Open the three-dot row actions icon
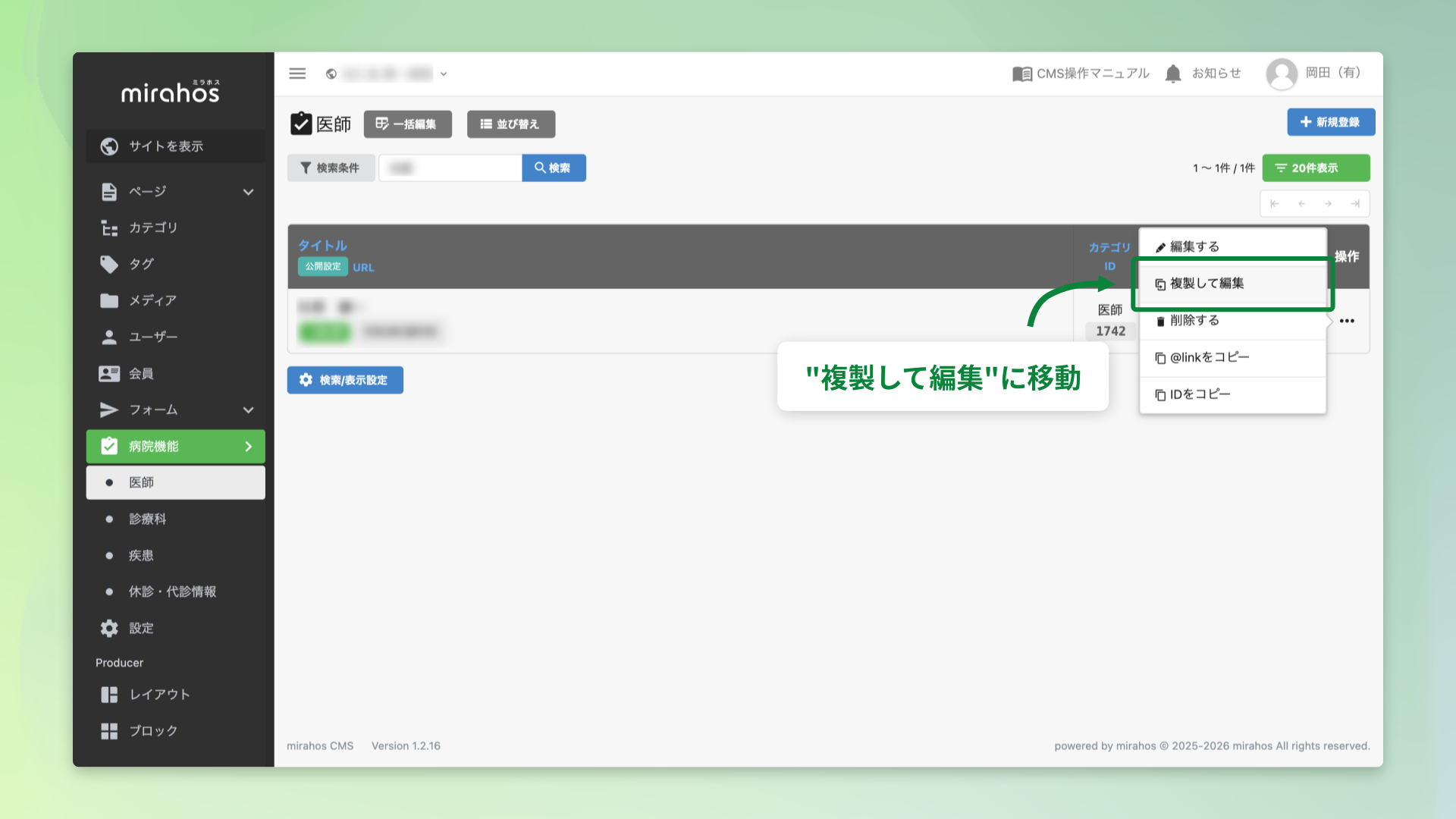Viewport: 1456px width, 819px height. coord(1347,321)
